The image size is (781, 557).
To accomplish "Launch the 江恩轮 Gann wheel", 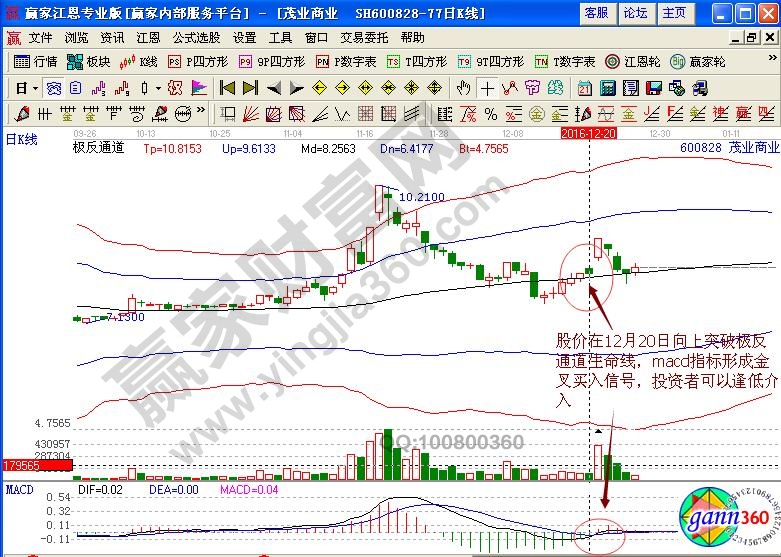I will [633, 61].
